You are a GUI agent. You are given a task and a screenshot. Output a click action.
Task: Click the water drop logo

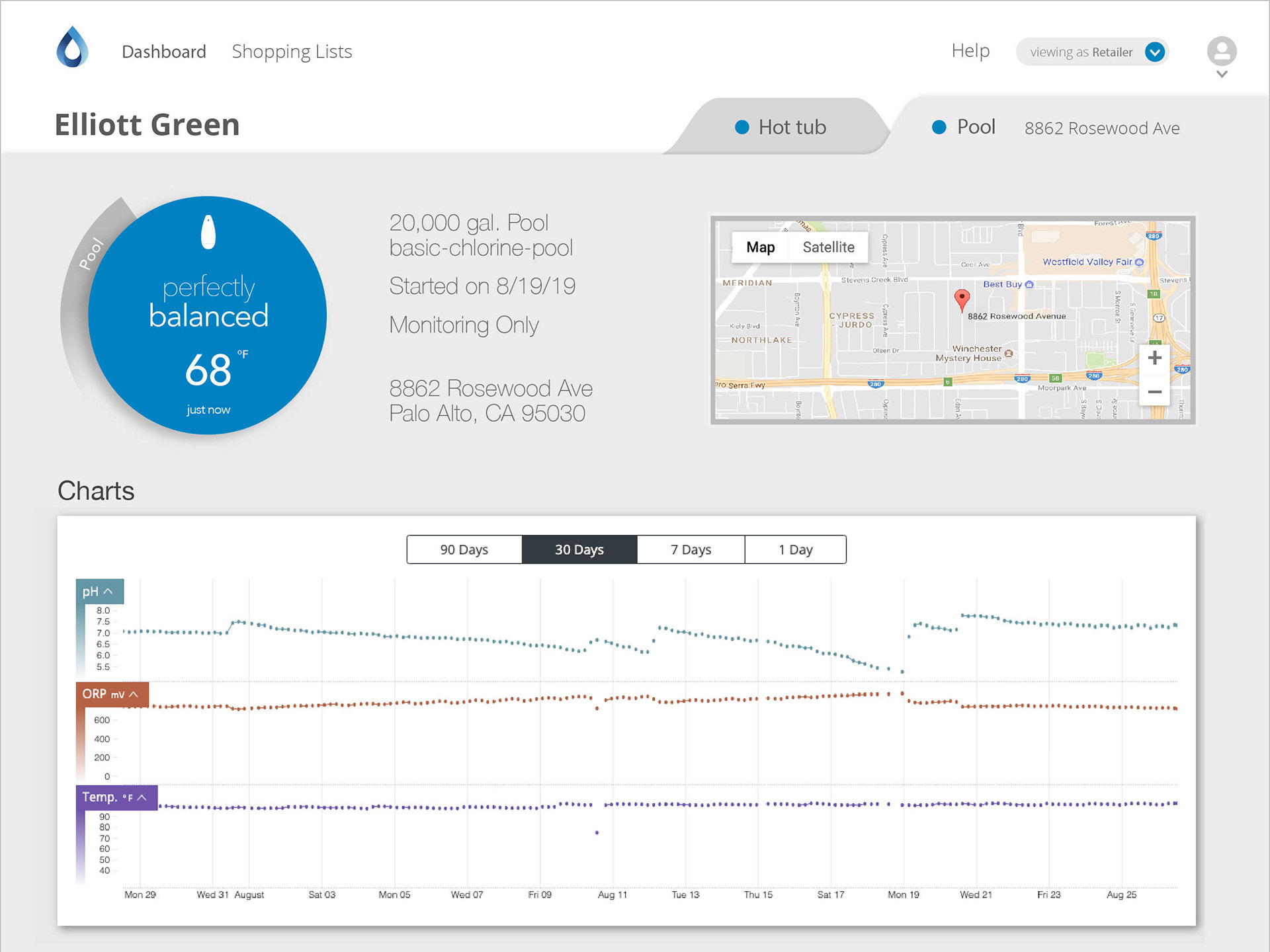click(72, 48)
